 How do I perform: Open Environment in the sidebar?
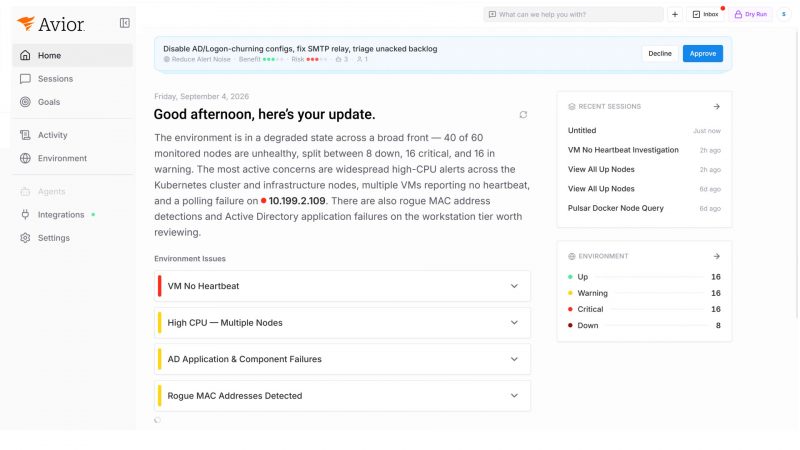pyautogui.click(x=72, y=158)
